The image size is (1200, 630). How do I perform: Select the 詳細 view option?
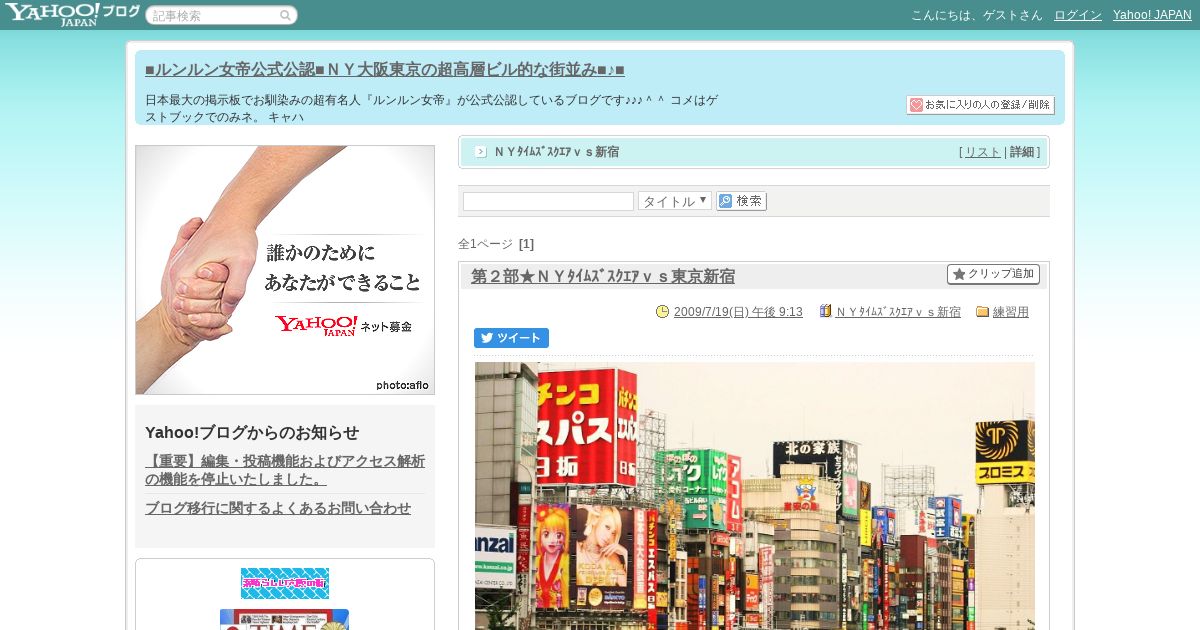(1022, 152)
